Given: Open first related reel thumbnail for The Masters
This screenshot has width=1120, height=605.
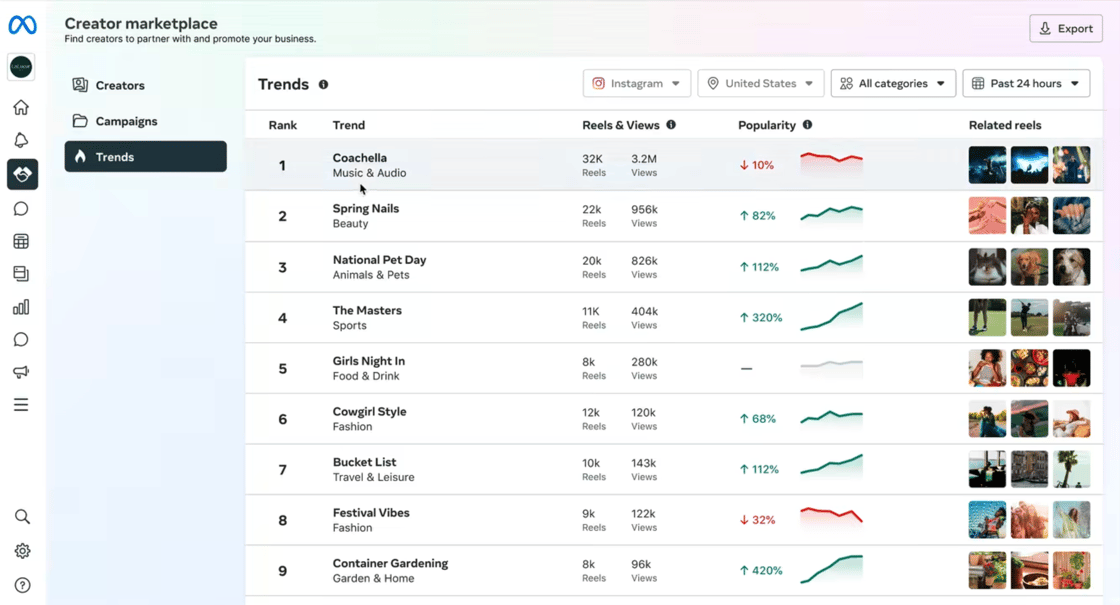Looking at the screenshot, I should 987,317.
